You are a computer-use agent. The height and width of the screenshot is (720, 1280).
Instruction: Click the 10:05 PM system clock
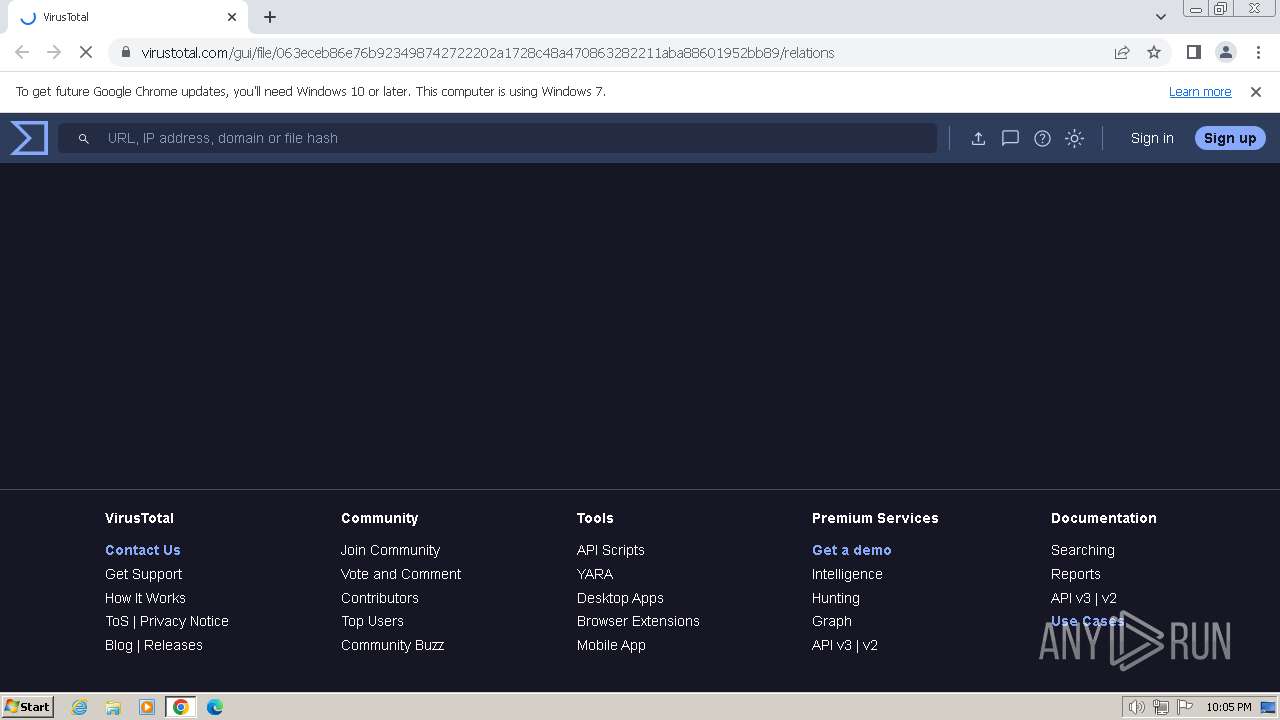[1228, 707]
